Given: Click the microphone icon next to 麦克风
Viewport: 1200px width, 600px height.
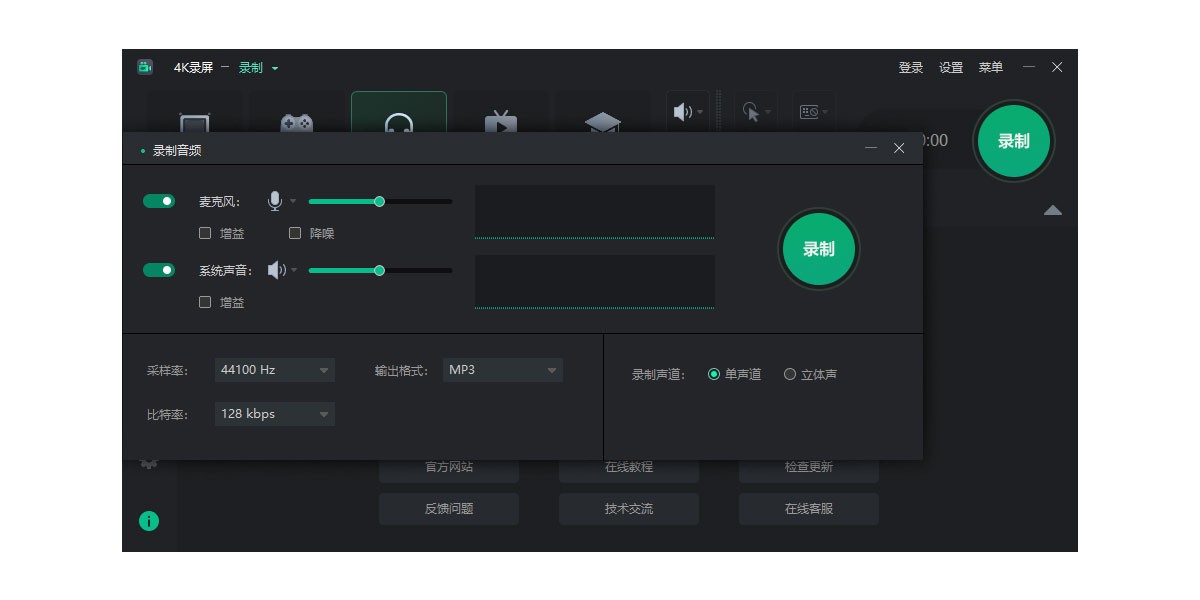Looking at the screenshot, I should tap(275, 201).
